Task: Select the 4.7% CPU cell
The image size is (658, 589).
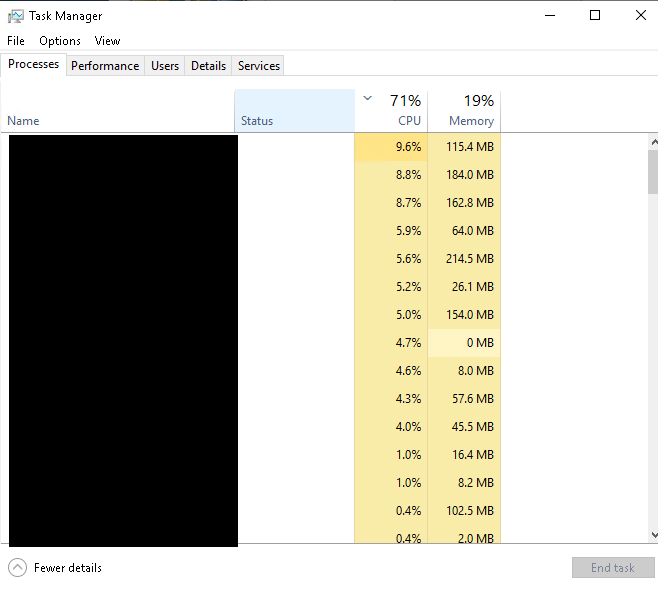Action: [x=391, y=343]
